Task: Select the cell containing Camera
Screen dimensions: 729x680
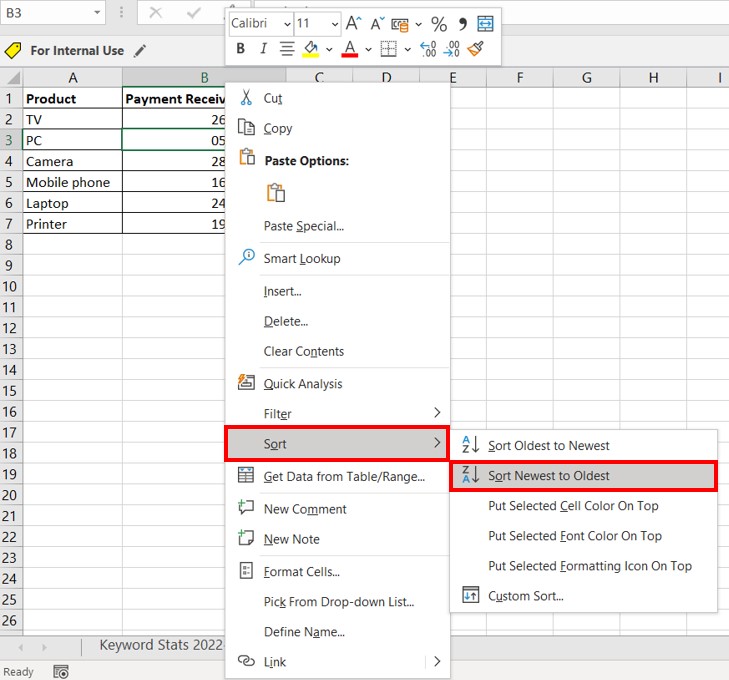Action: click(x=73, y=161)
